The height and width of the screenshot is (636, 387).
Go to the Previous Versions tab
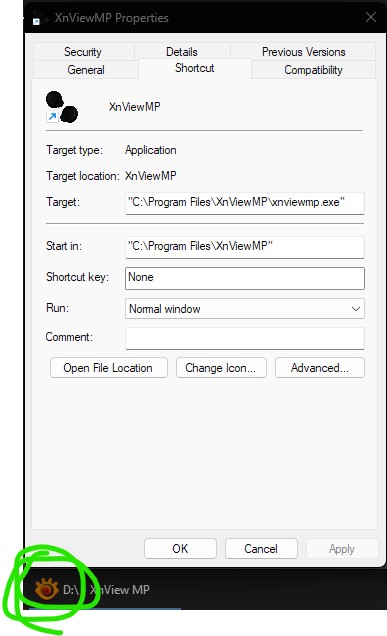pos(303,52)
